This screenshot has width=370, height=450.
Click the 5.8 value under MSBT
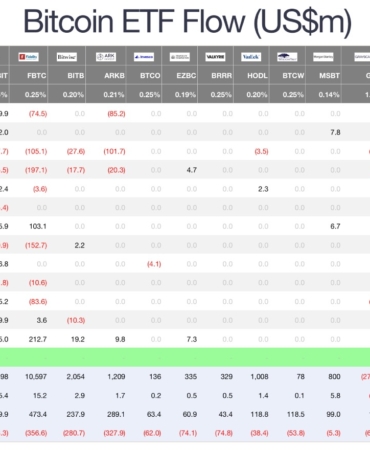[x=335, y=396]
